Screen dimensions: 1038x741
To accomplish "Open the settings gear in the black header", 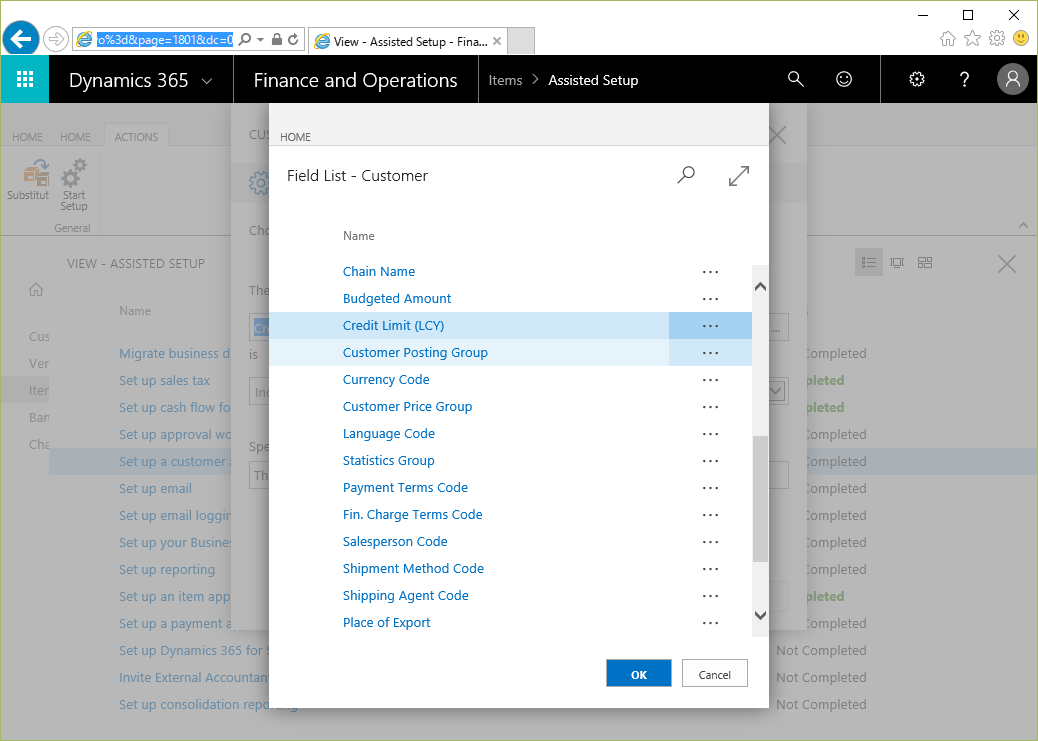I will pyautogui.click(x=916, y=79).
